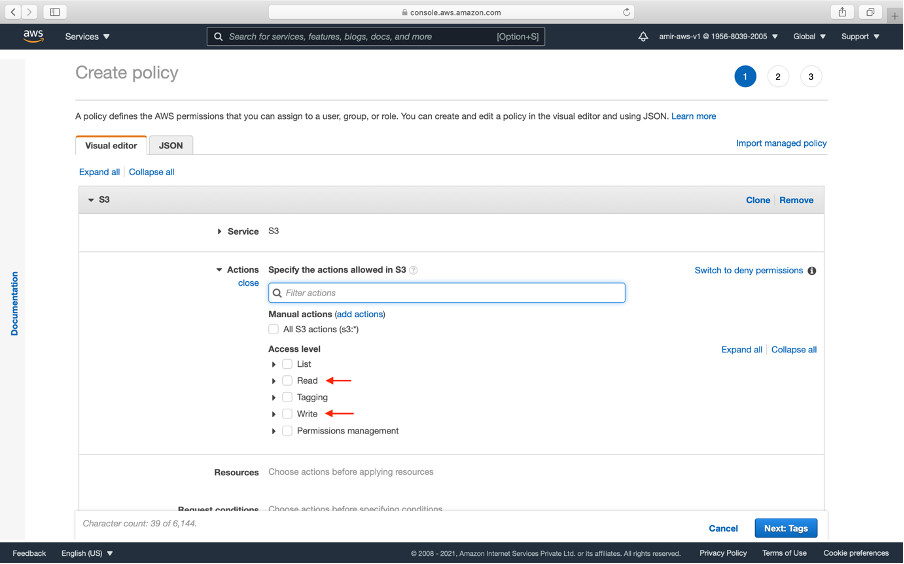This screenshot has width=904, height=564.
Task: Expand the Service section arrow
Action: 219,231
